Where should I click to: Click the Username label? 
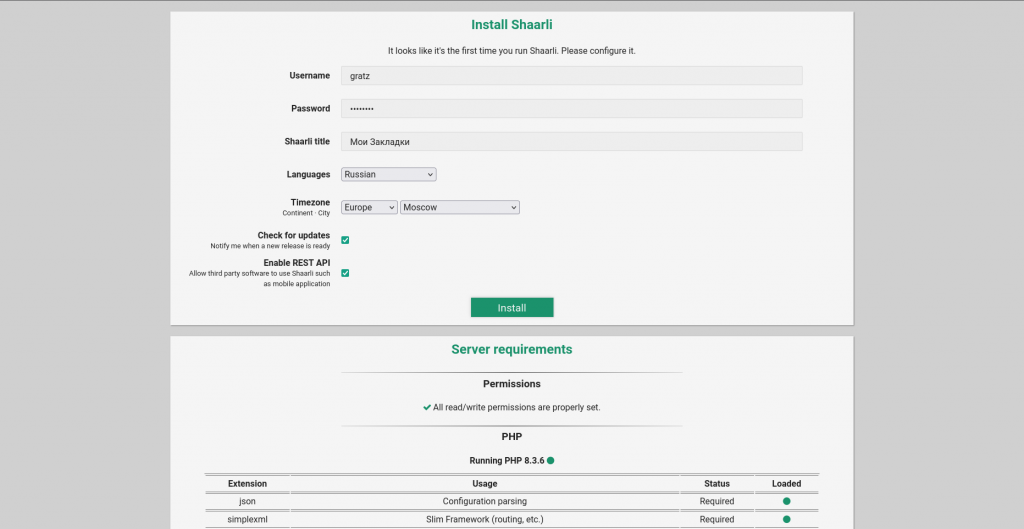pyautogui.click(x=310, y=76)
